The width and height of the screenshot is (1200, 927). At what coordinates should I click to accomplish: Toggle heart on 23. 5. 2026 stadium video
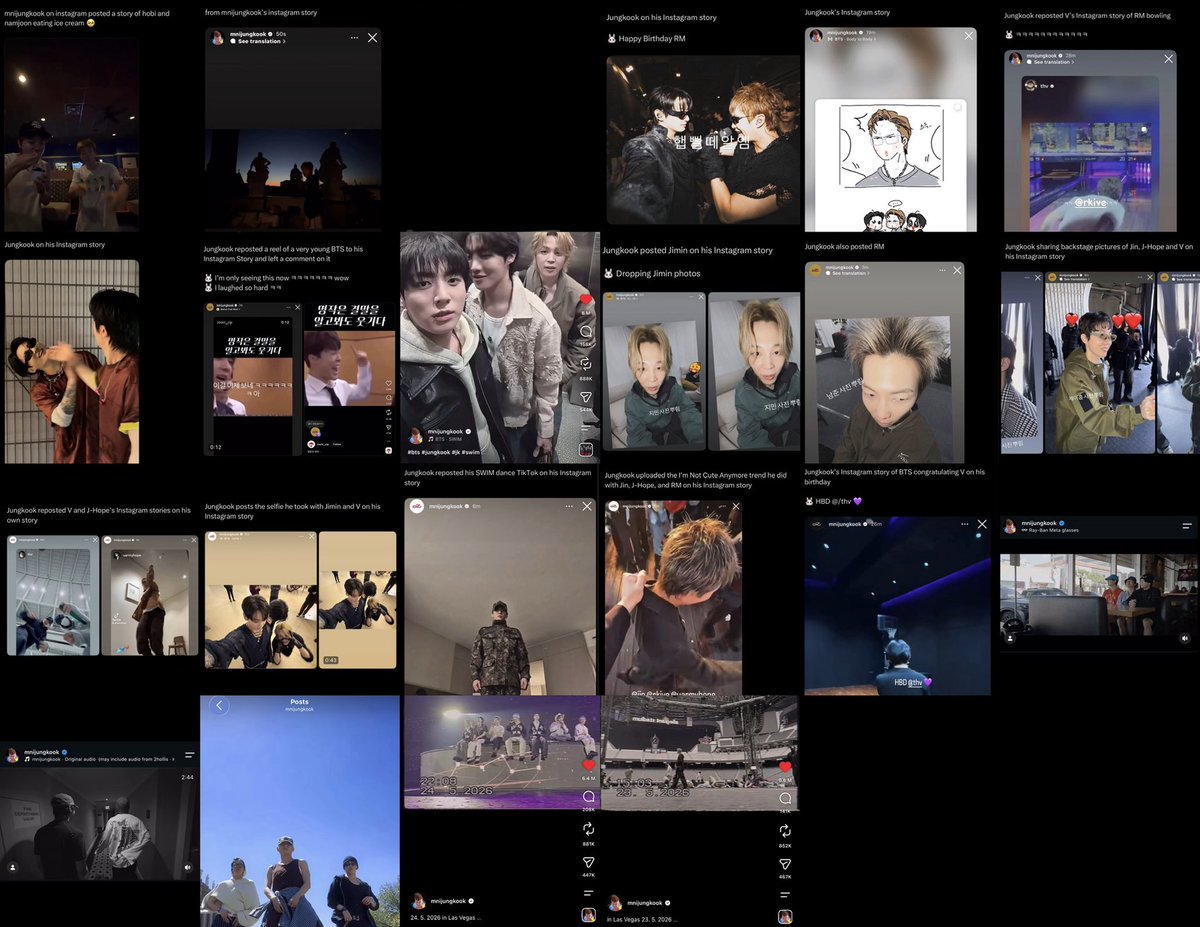point(785,766)
